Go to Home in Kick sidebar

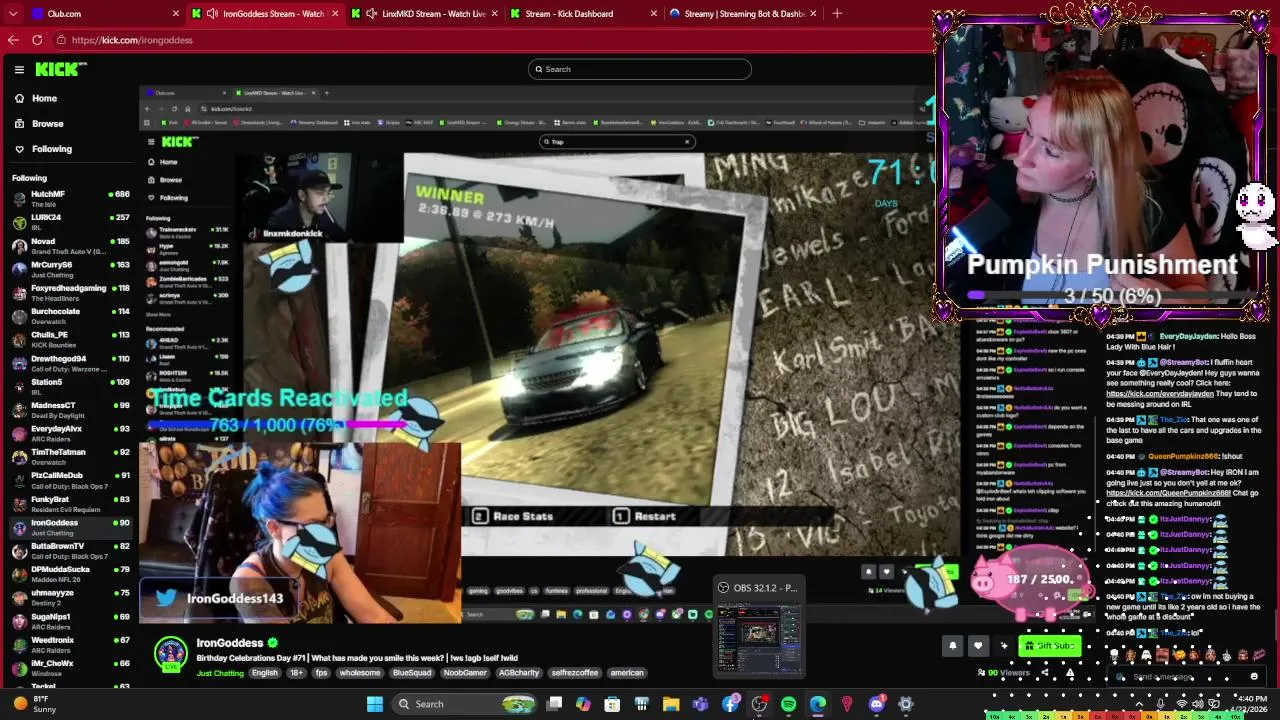click(44, 98)
